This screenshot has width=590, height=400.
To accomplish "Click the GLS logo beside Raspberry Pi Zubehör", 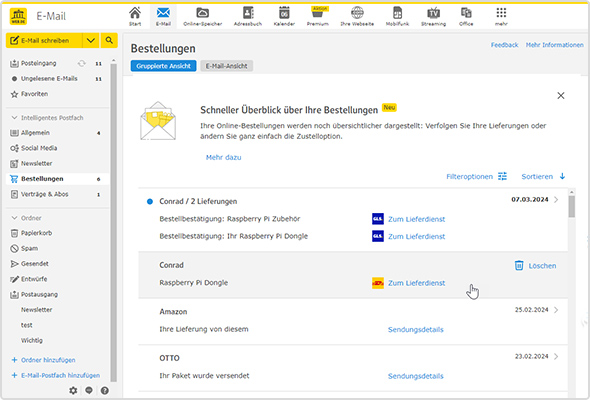I will (x=378, y=219).
